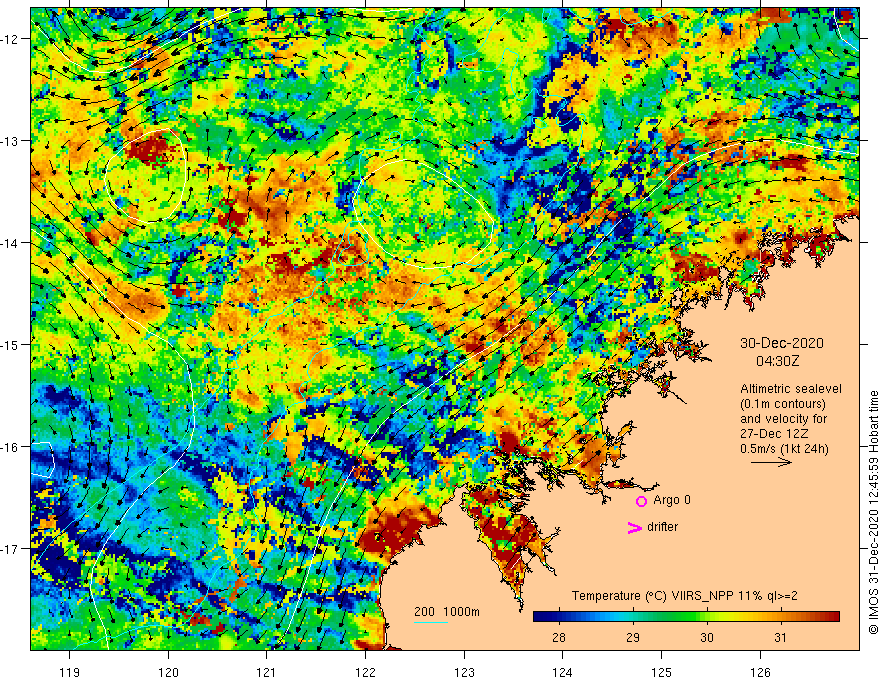880x680 pixels.
Task: Click the 125 longitude axis label
Action: pos(662,672)
